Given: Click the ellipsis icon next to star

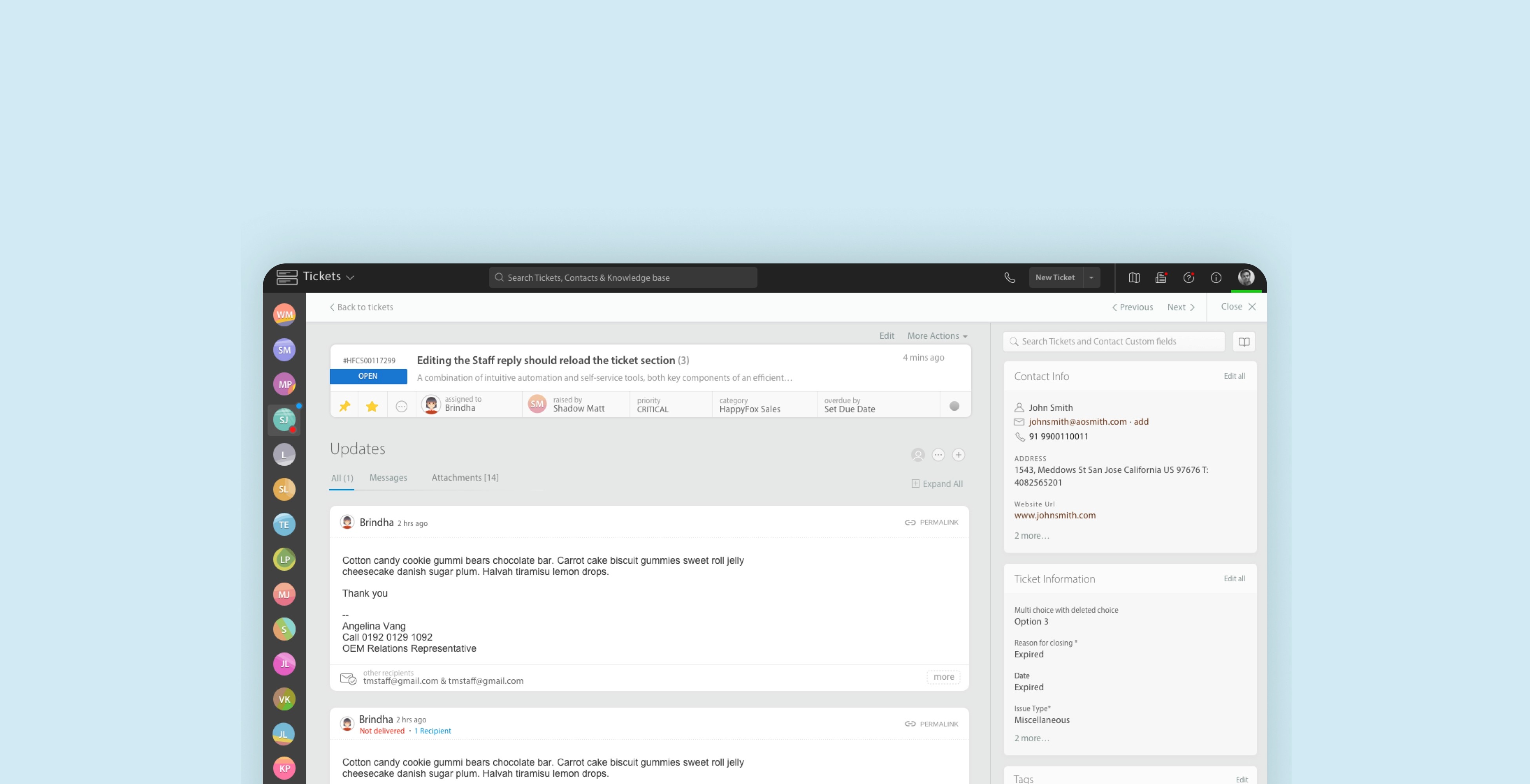Looking at the screenshot, I should 402,407.
